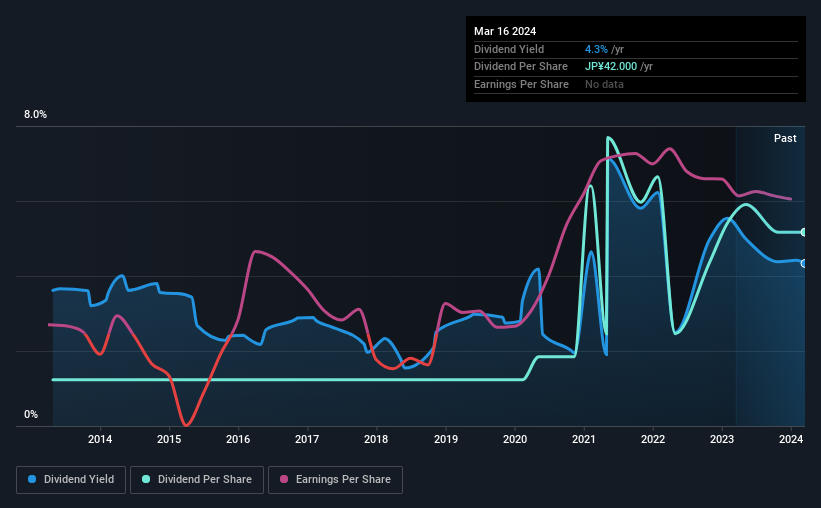The image size is (821, 508).
Task: Click the No data earnings value
Action: (x=604, y=84)
